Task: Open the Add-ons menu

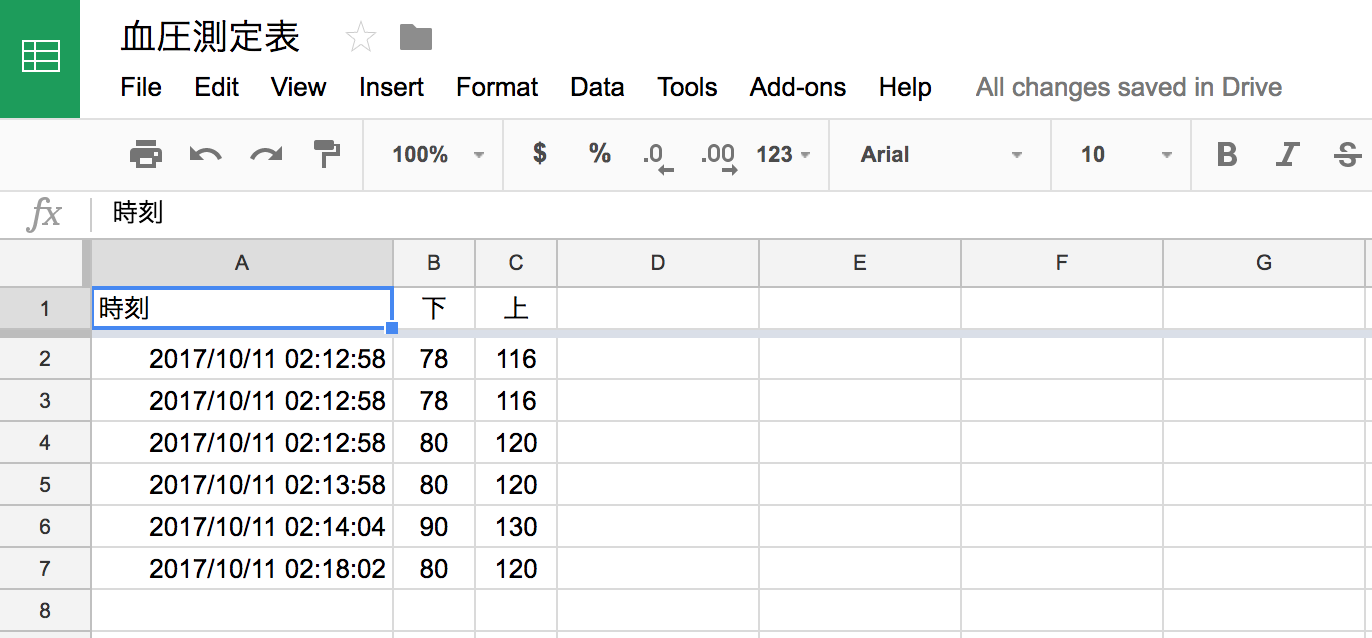Action: click(797, 88)
